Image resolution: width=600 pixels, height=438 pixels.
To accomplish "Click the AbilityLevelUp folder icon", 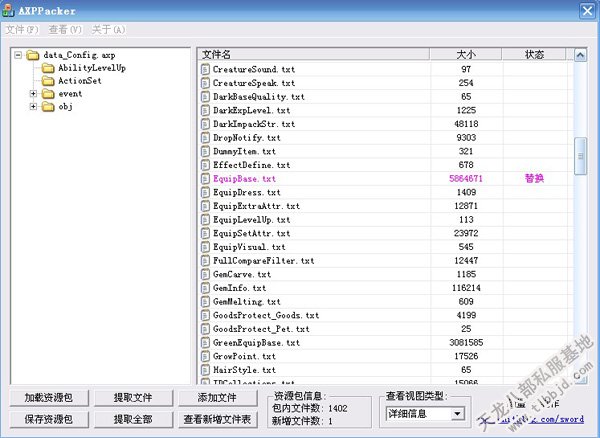I will (x=47, y=68).
